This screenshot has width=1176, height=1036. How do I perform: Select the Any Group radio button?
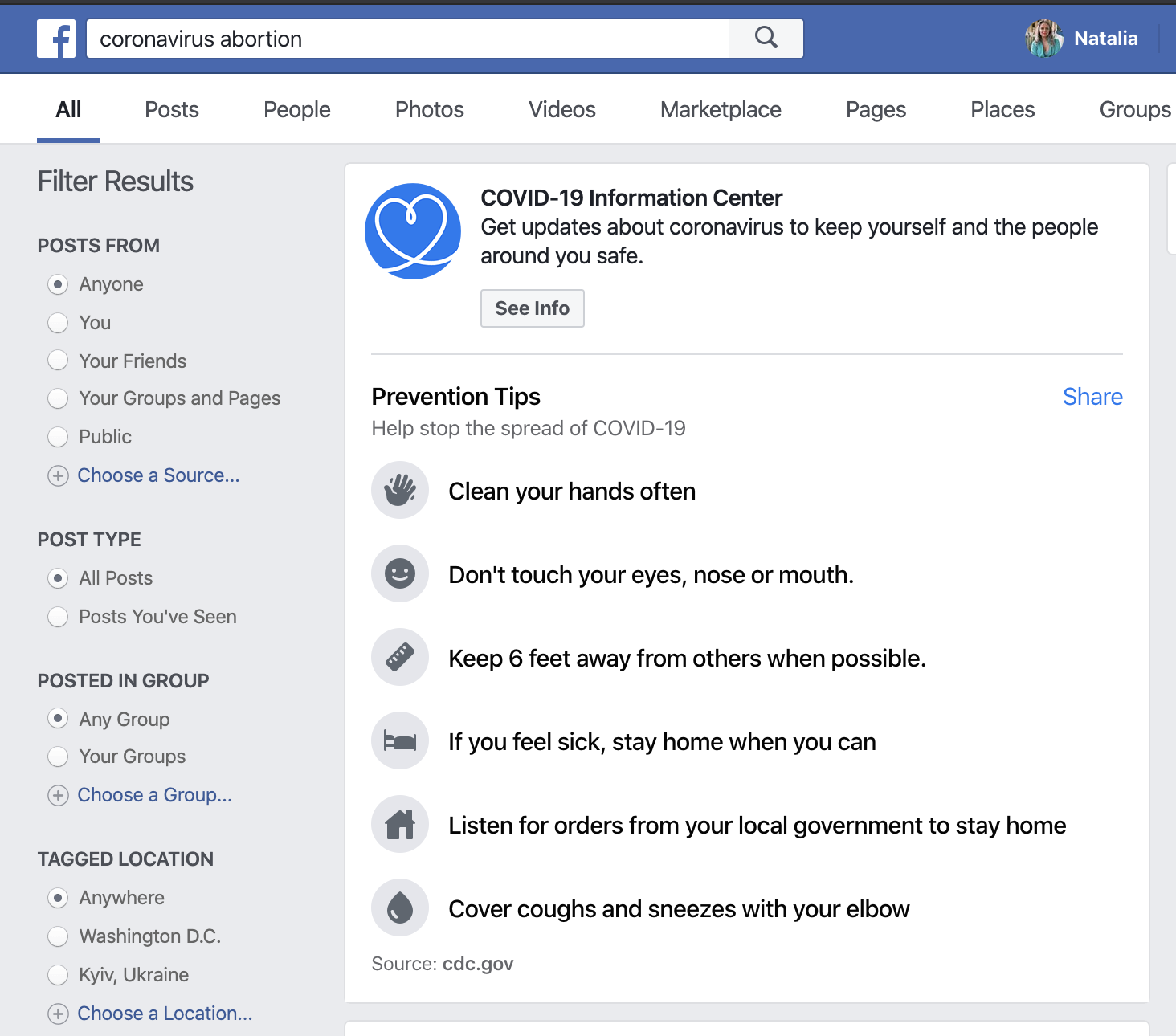pos(58,718)
